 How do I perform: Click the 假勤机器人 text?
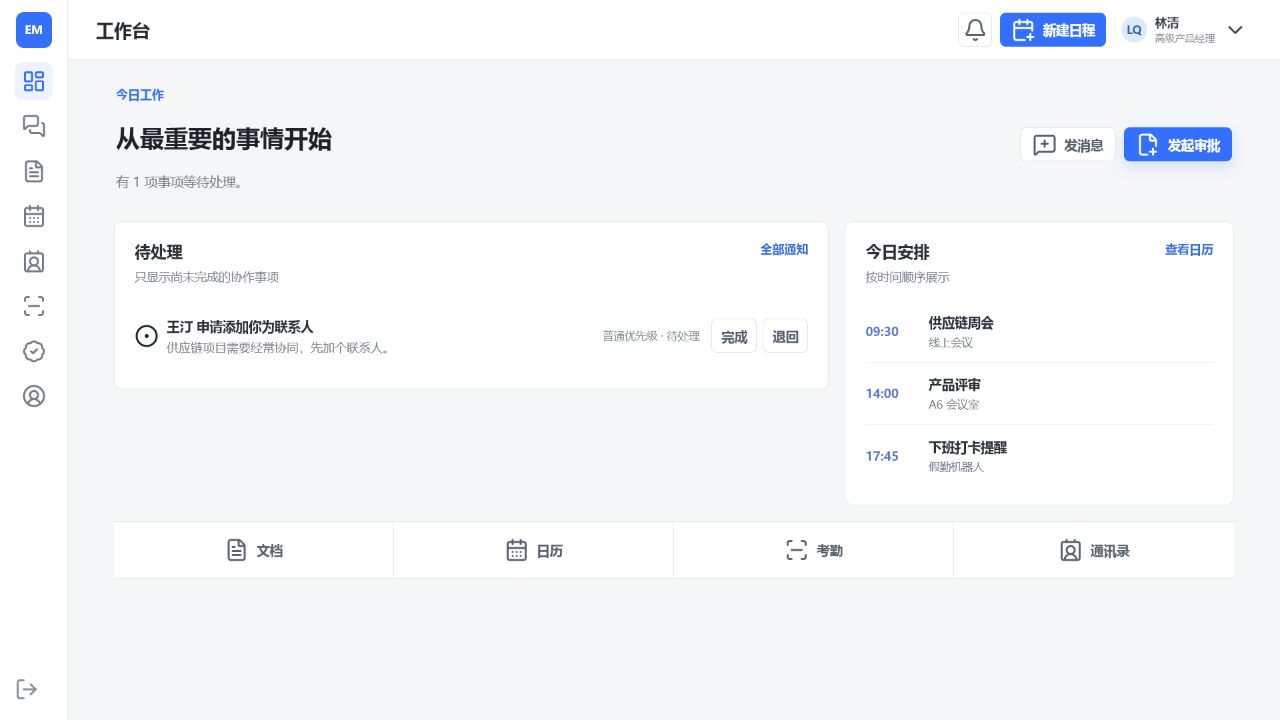click(956, 467)
